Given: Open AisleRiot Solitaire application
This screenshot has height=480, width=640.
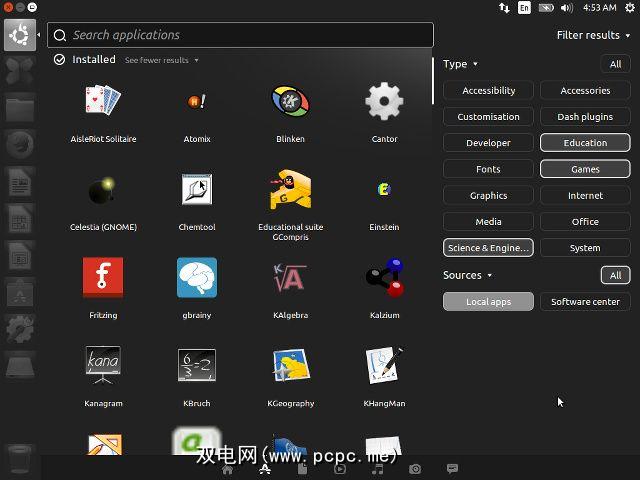Looking at the screenshot, I should [103, 111].
